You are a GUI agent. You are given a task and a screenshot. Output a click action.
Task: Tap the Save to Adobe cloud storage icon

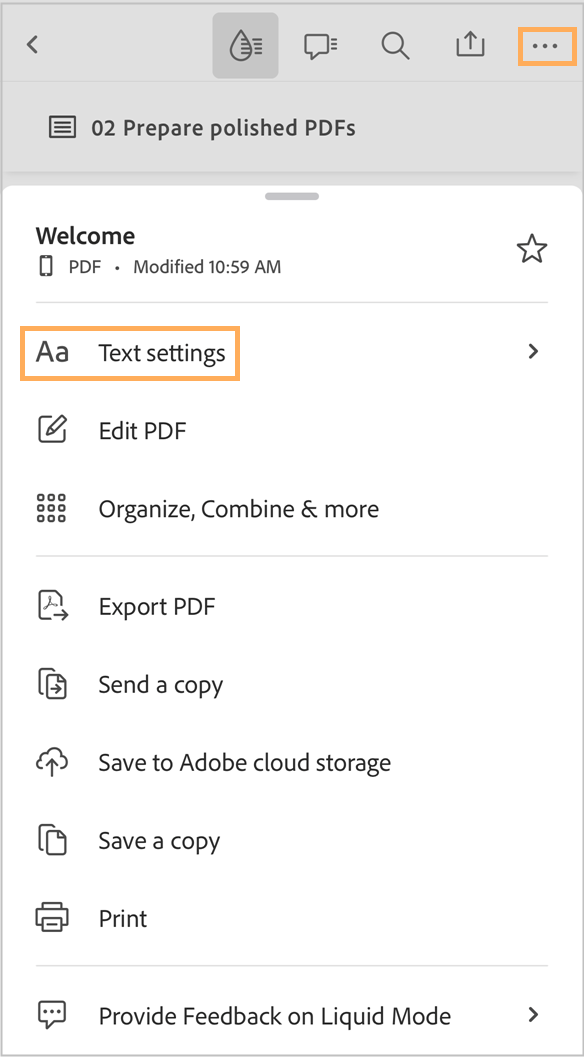click(51, 762)
